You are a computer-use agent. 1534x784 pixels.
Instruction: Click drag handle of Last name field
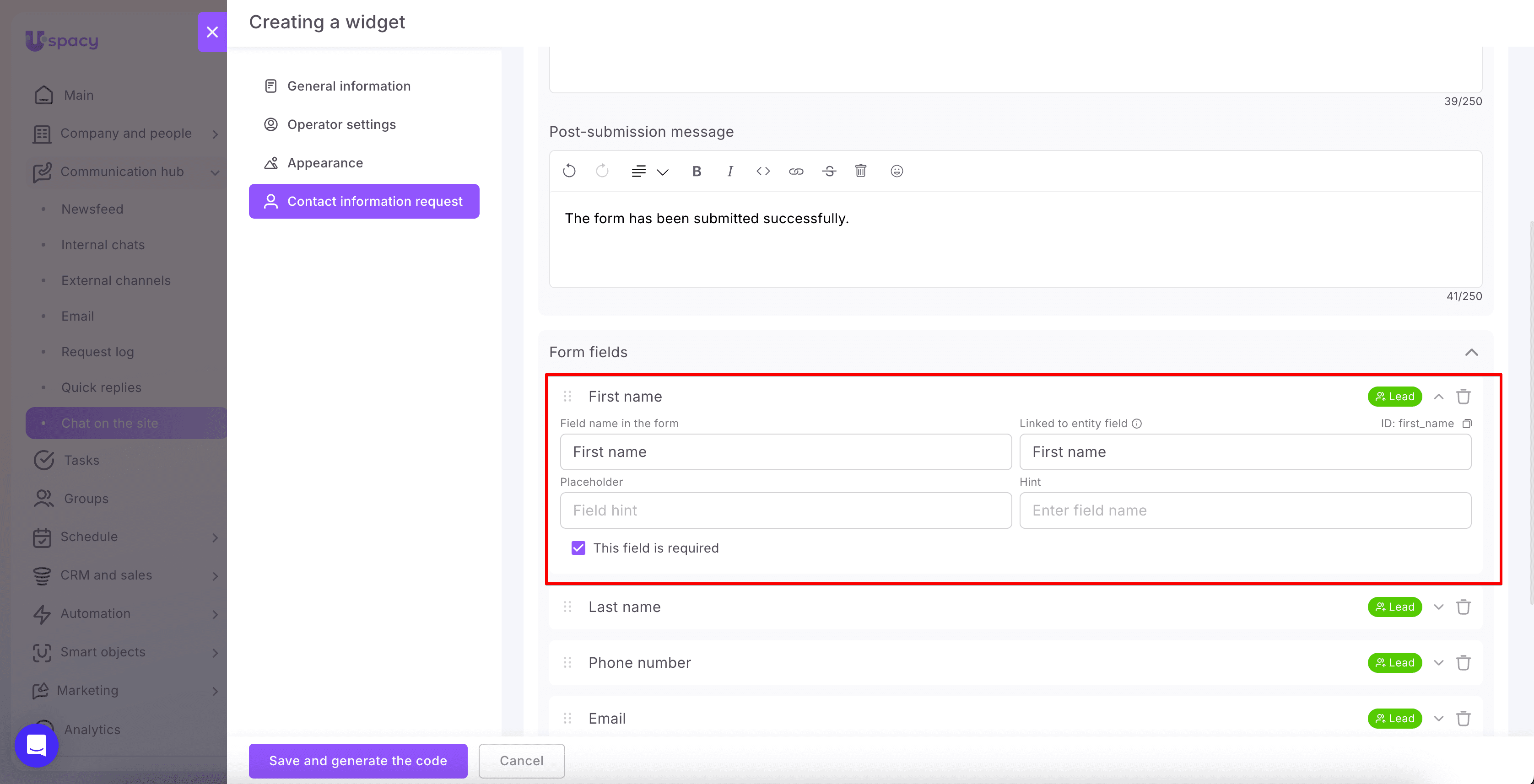[567, 607]
